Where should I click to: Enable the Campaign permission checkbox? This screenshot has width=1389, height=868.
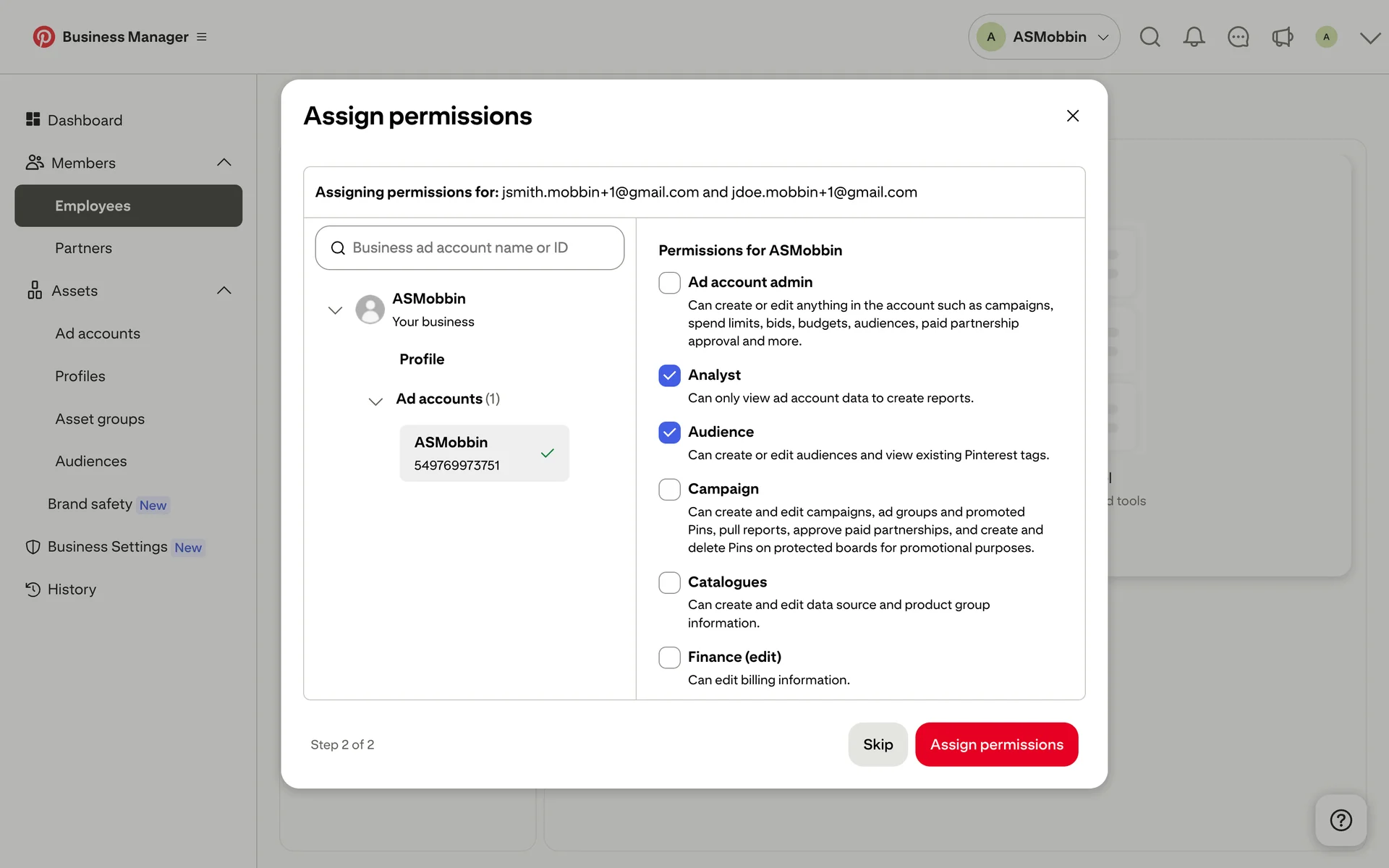pos(669,490)
